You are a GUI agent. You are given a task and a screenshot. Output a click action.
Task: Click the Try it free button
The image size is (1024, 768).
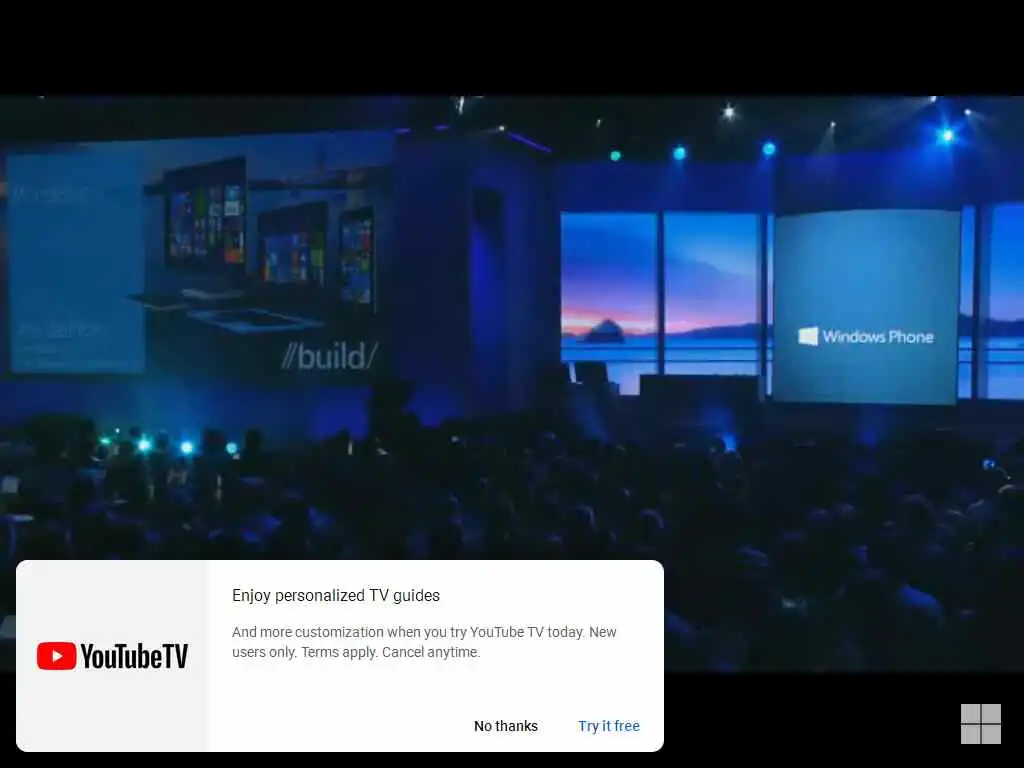coord(609,726)
